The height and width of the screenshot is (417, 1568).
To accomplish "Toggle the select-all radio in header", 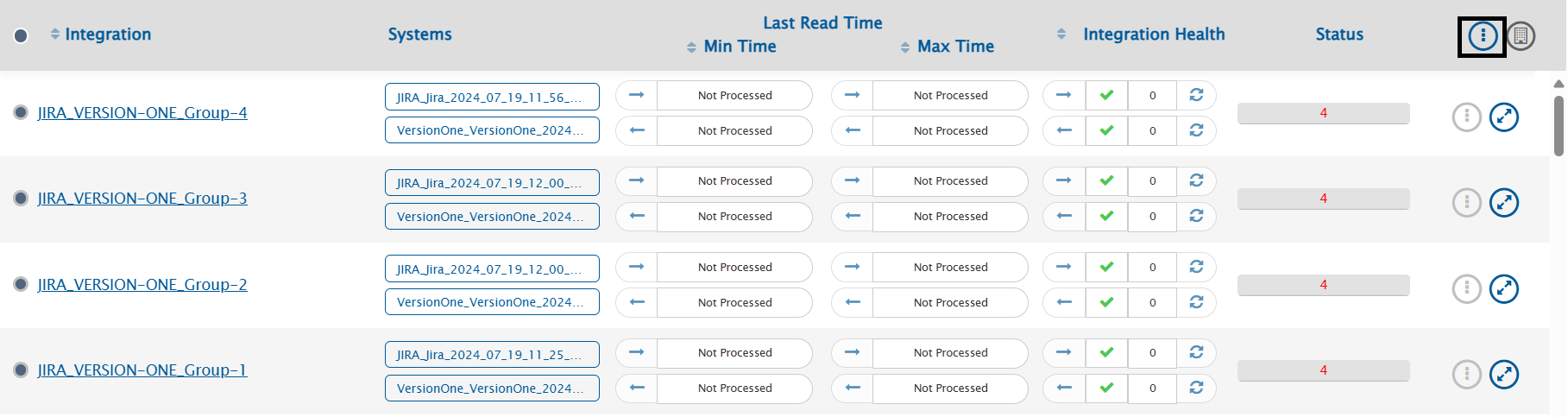I will pos(21,35).
